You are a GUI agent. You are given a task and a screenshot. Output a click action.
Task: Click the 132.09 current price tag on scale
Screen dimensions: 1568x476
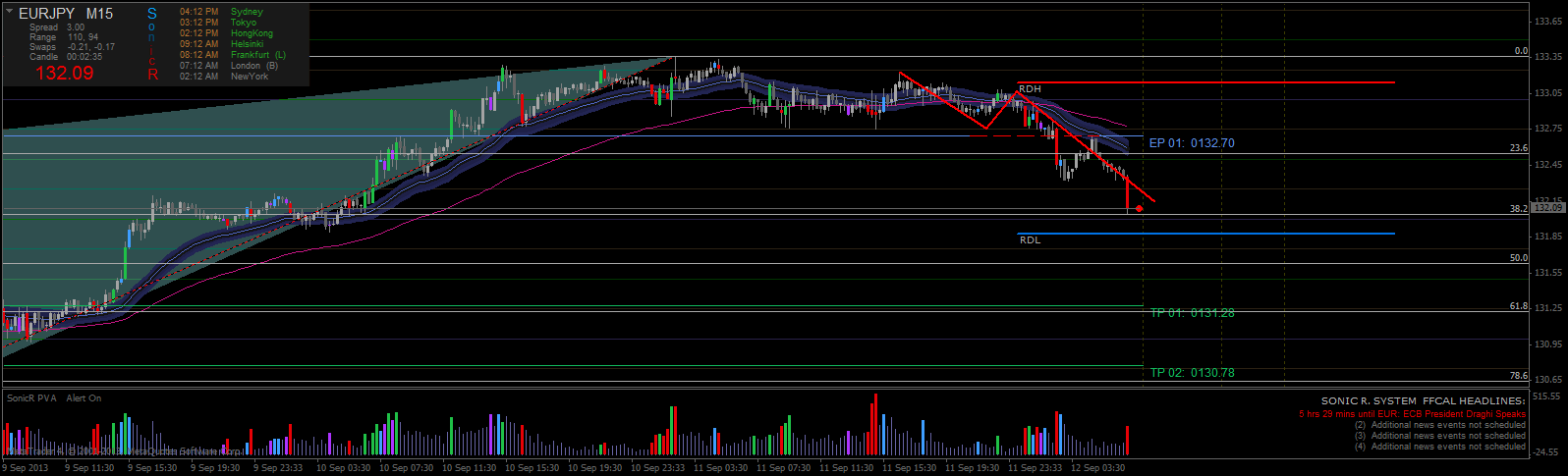pyautogui.click(x=1548, y=208)
